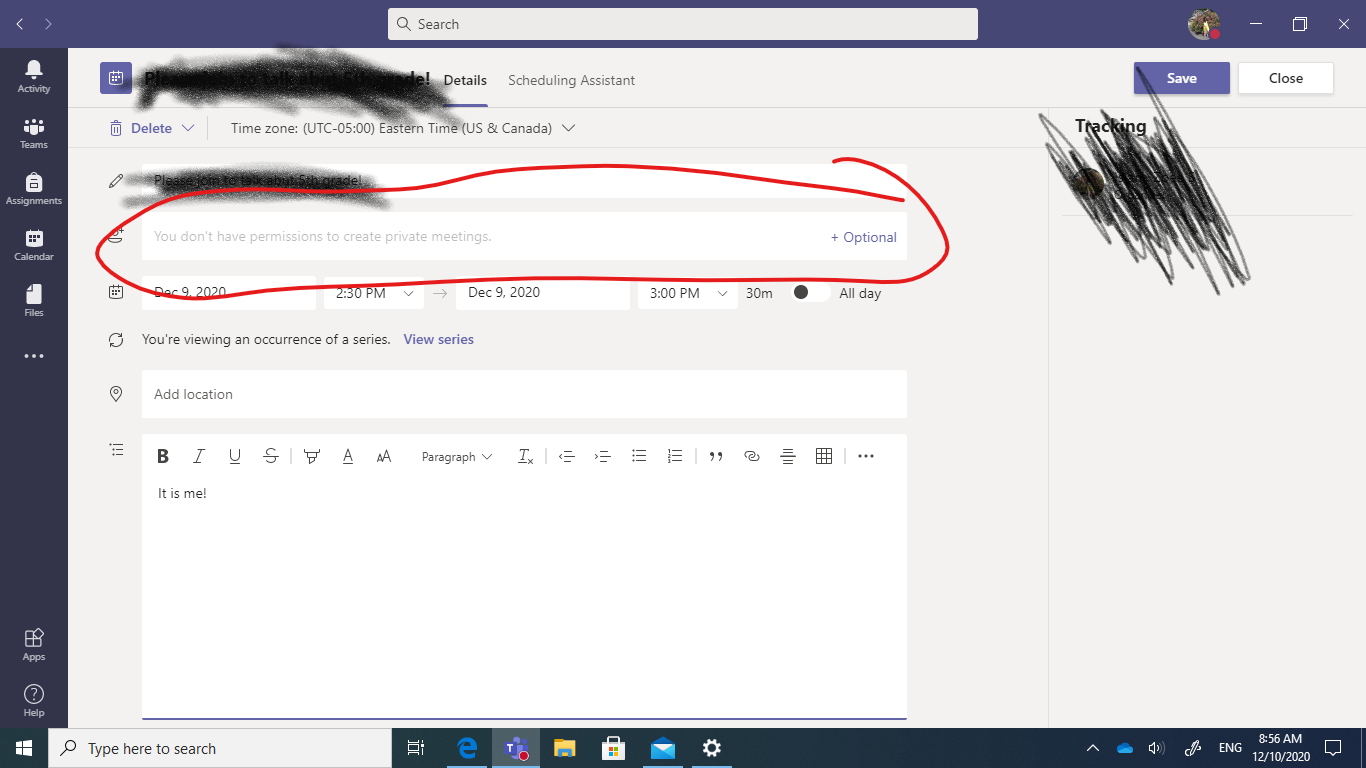Apply a bulleted list to the description
This screenshot has height=768, width=1366.
click(x=639, y=456)
